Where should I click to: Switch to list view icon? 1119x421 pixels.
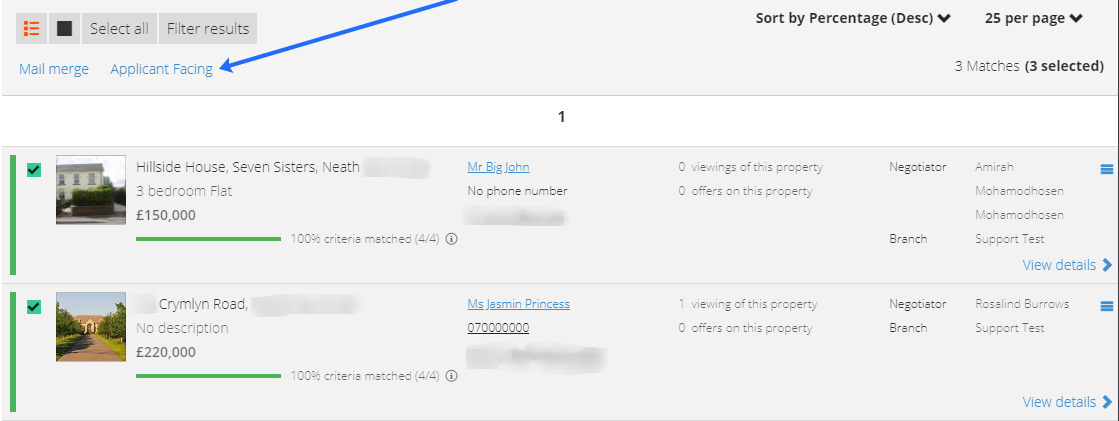coord(31,29)
